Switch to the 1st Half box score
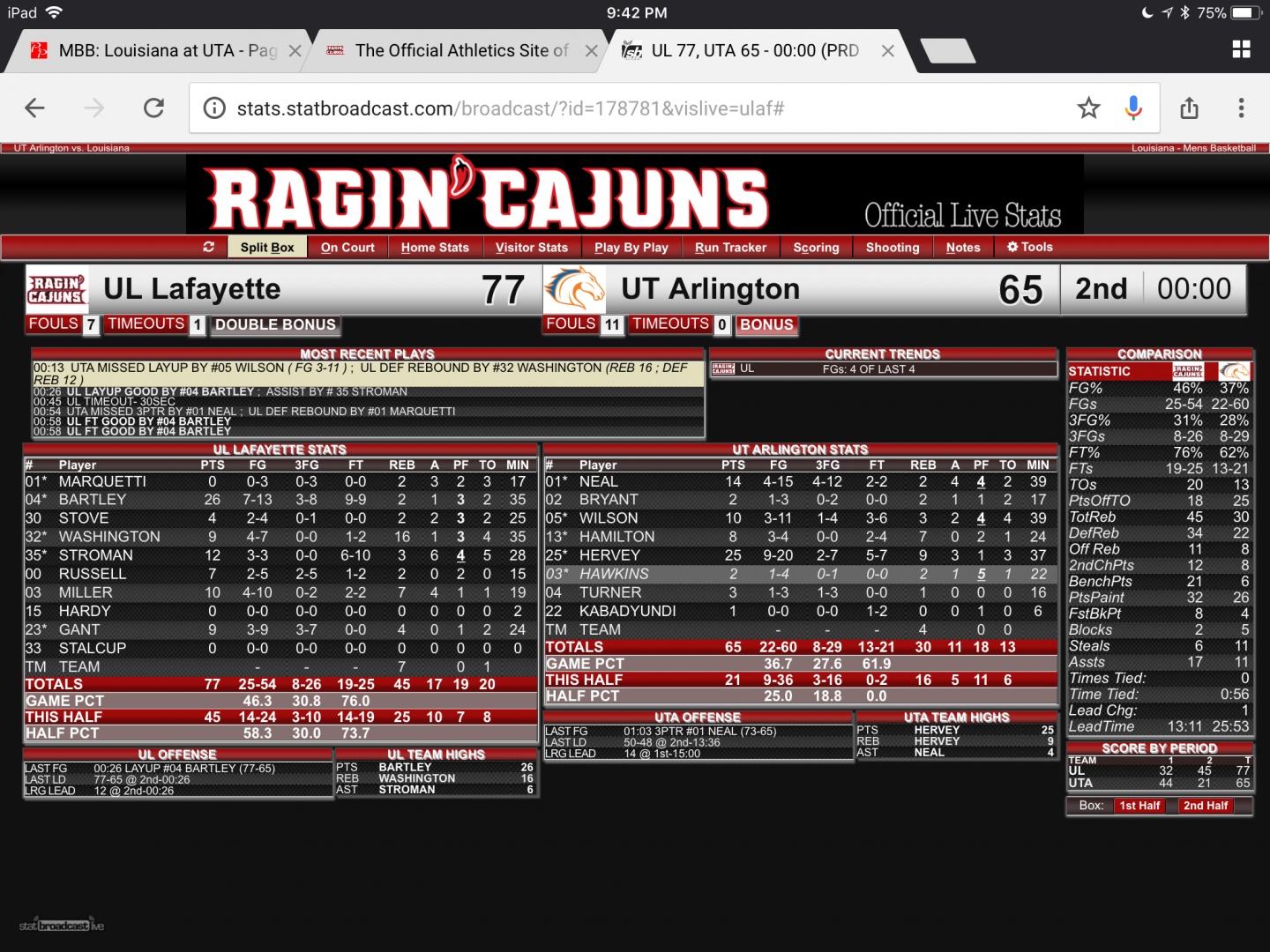 pos(1139,806)
